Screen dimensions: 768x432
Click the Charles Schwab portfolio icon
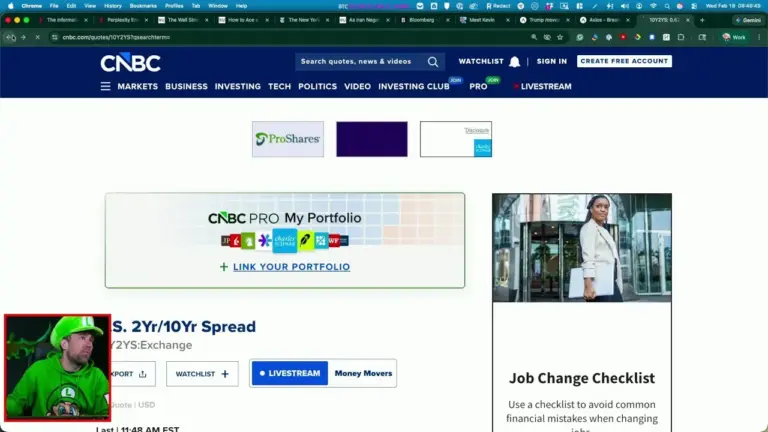(284, 240)
